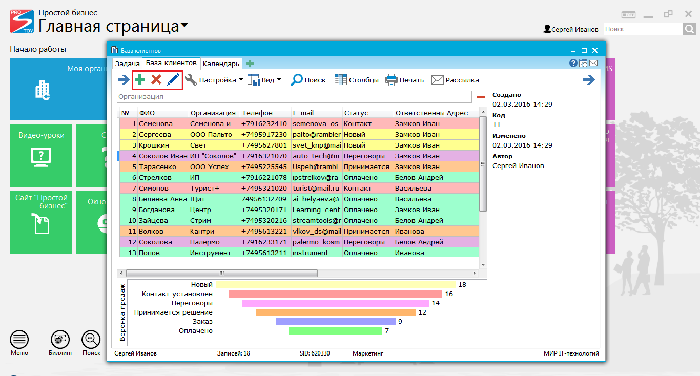Click the yellow Новый funnel bar
The height and width of the screenshot is (376, 700).
point(336,284)
